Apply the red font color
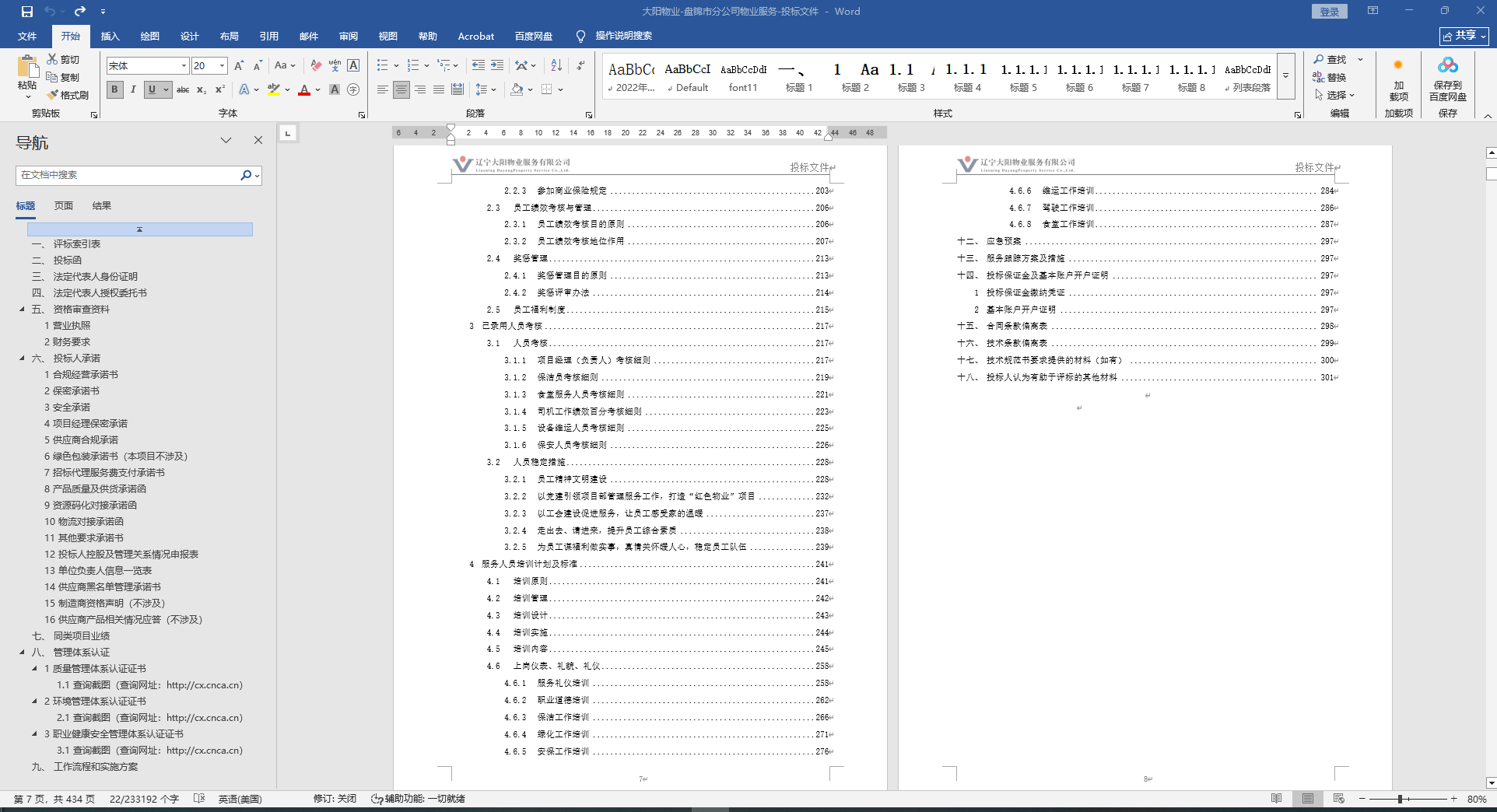Screen dimensions: 1497x812 coord(304,89)
